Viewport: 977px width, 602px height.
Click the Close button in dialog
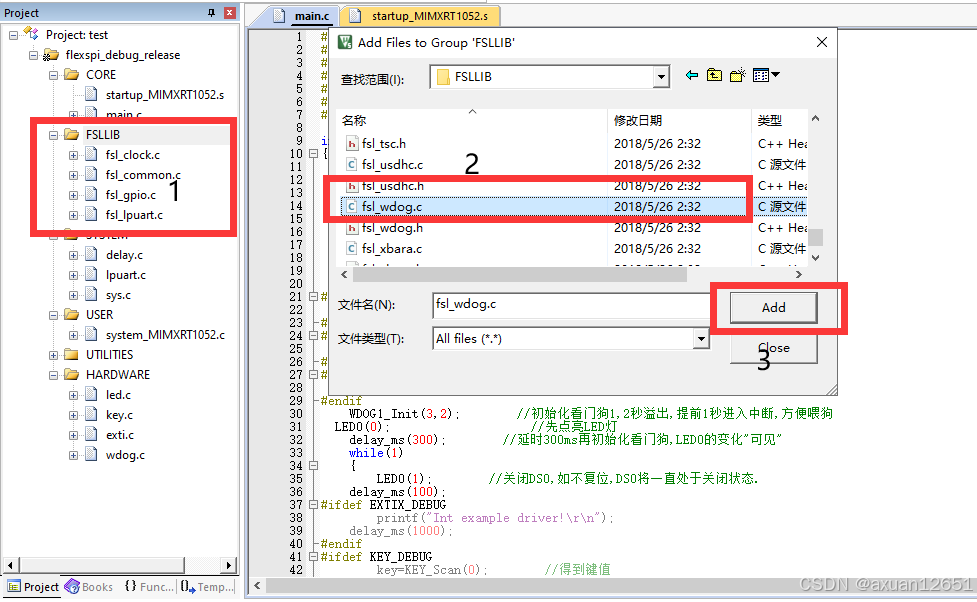click(773, 348)
